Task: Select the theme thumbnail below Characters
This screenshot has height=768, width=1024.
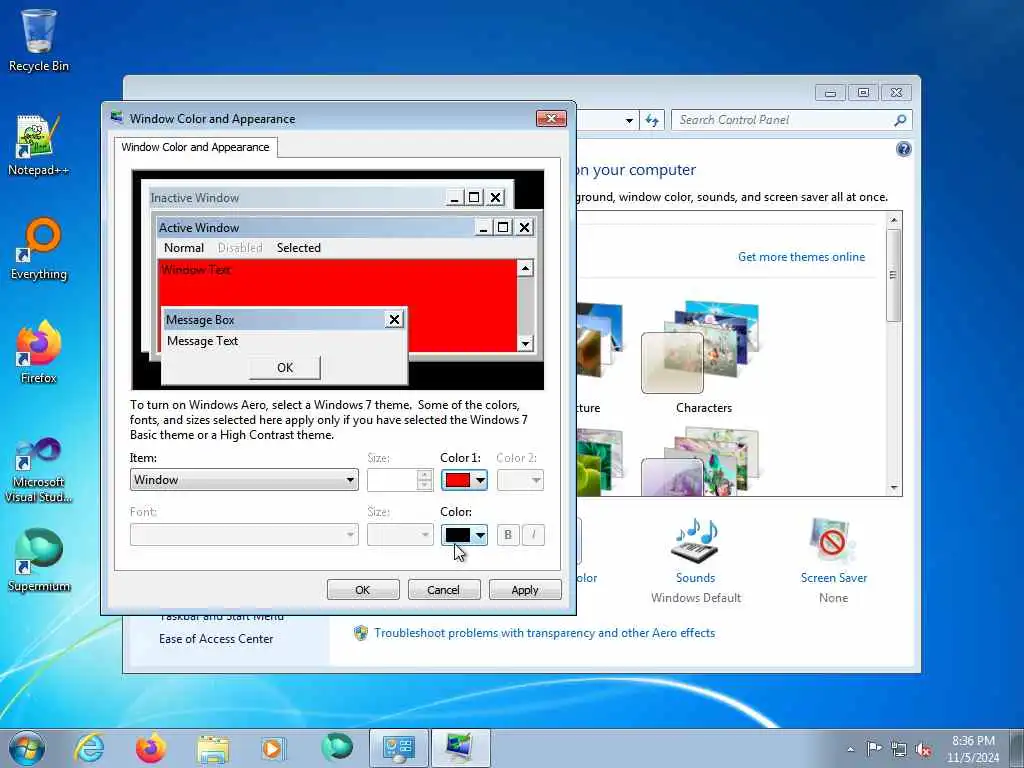Action: click(x=701, y=461)
